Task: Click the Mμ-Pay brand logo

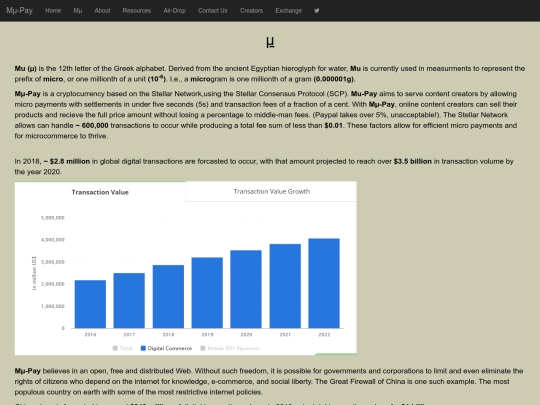Action: click(x=19, y=11)
